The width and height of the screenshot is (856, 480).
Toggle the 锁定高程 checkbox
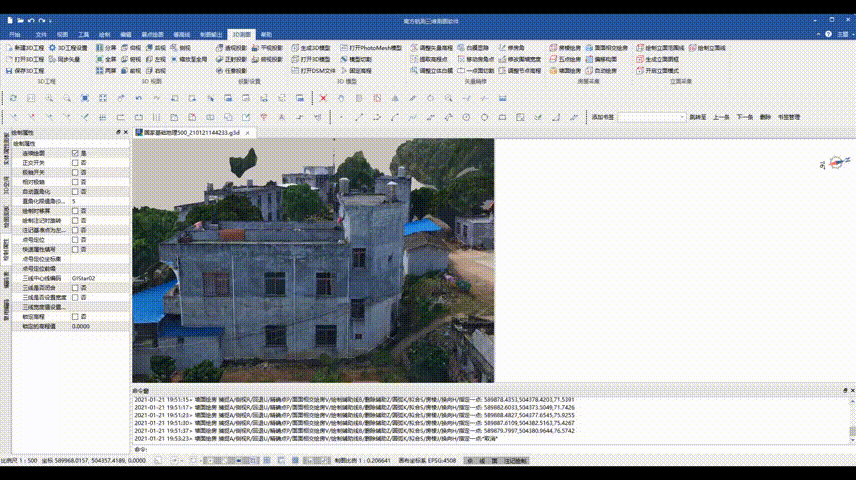[76, 316]
